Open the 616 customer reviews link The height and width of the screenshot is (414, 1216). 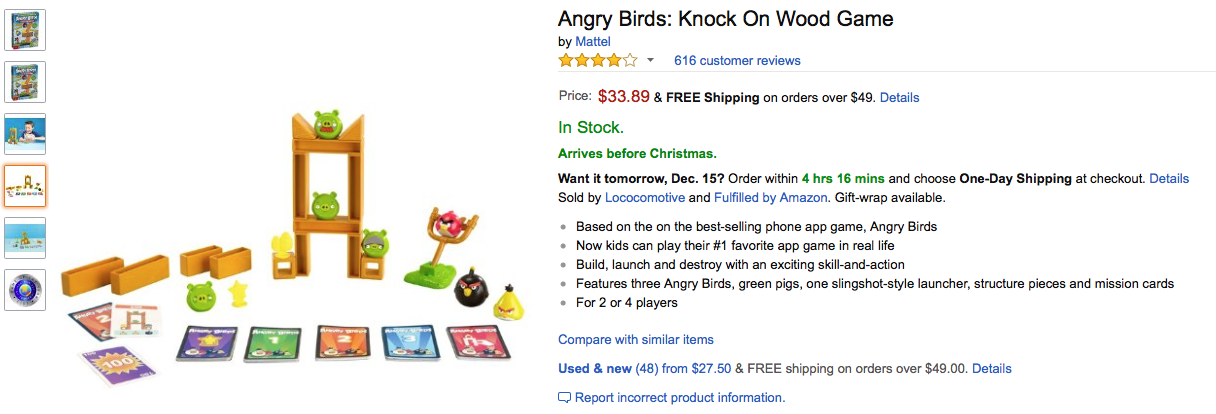[737, 61]
